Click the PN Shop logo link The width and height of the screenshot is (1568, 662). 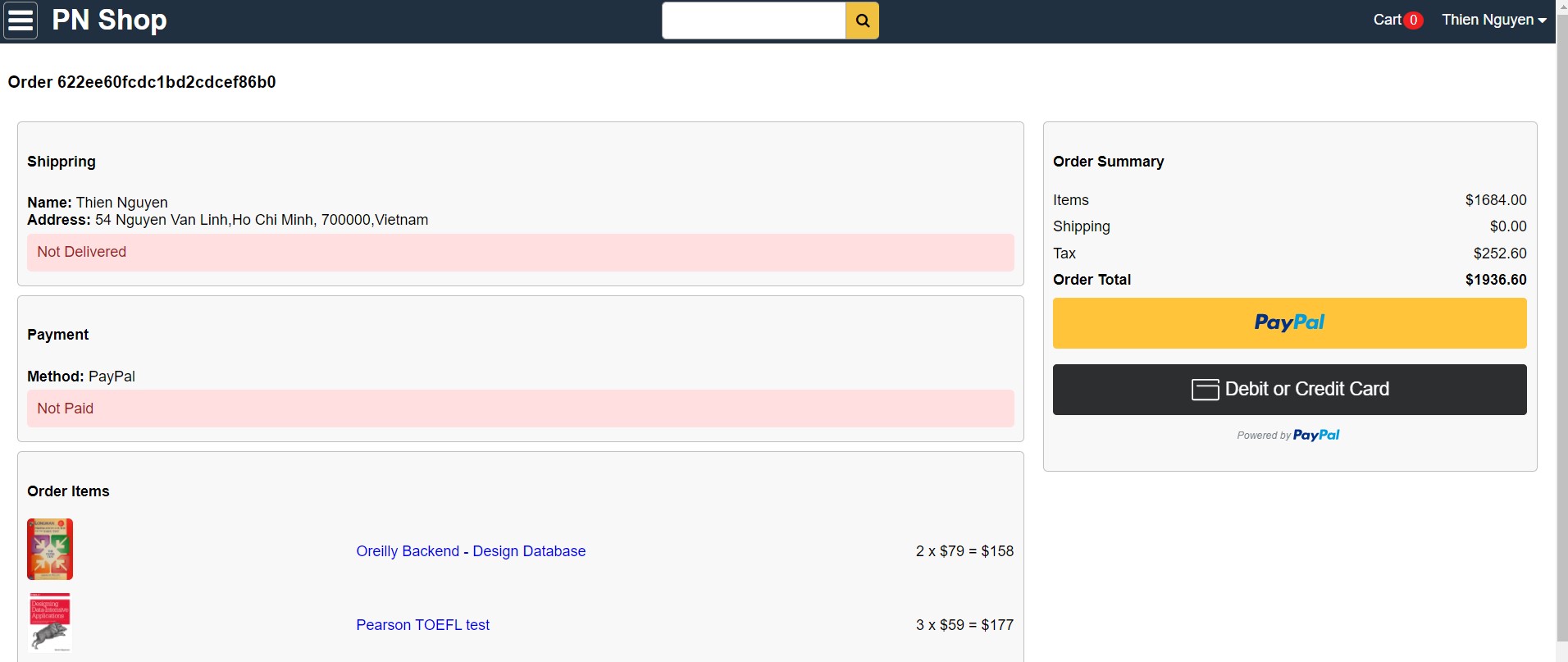109,20
